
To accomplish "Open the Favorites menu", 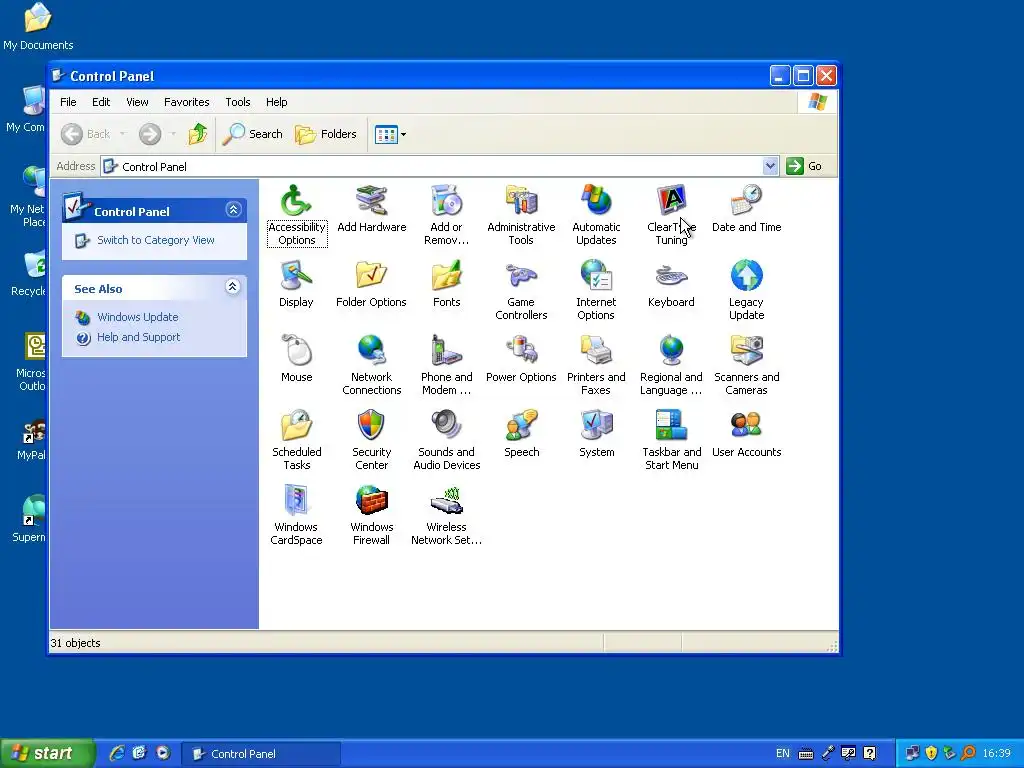I will 187,102.
